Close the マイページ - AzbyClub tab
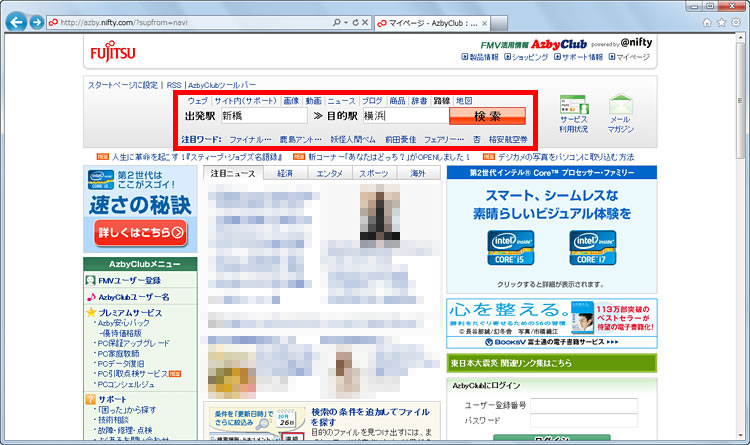The width and height of the screenshot is (750, 445). pos(485,23)
